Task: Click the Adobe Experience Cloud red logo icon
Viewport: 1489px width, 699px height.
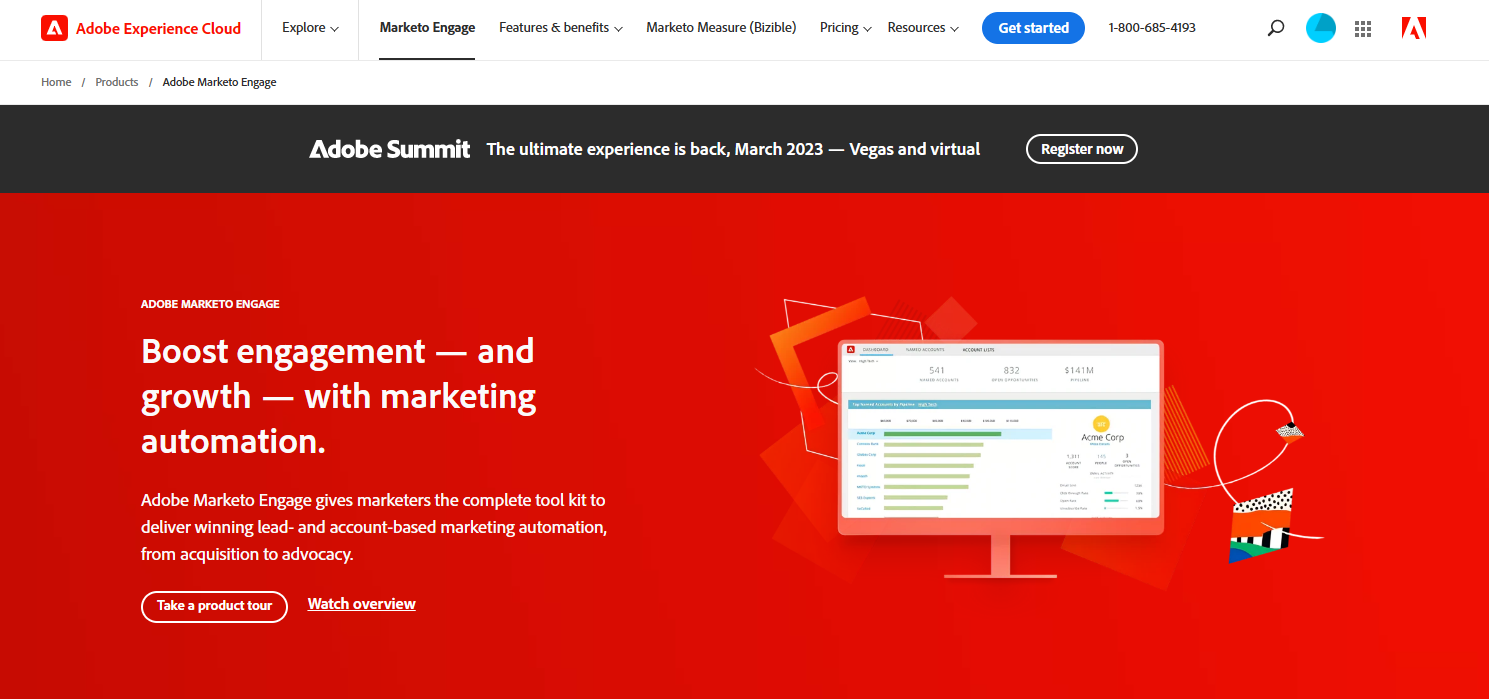Action: [54, 28]
